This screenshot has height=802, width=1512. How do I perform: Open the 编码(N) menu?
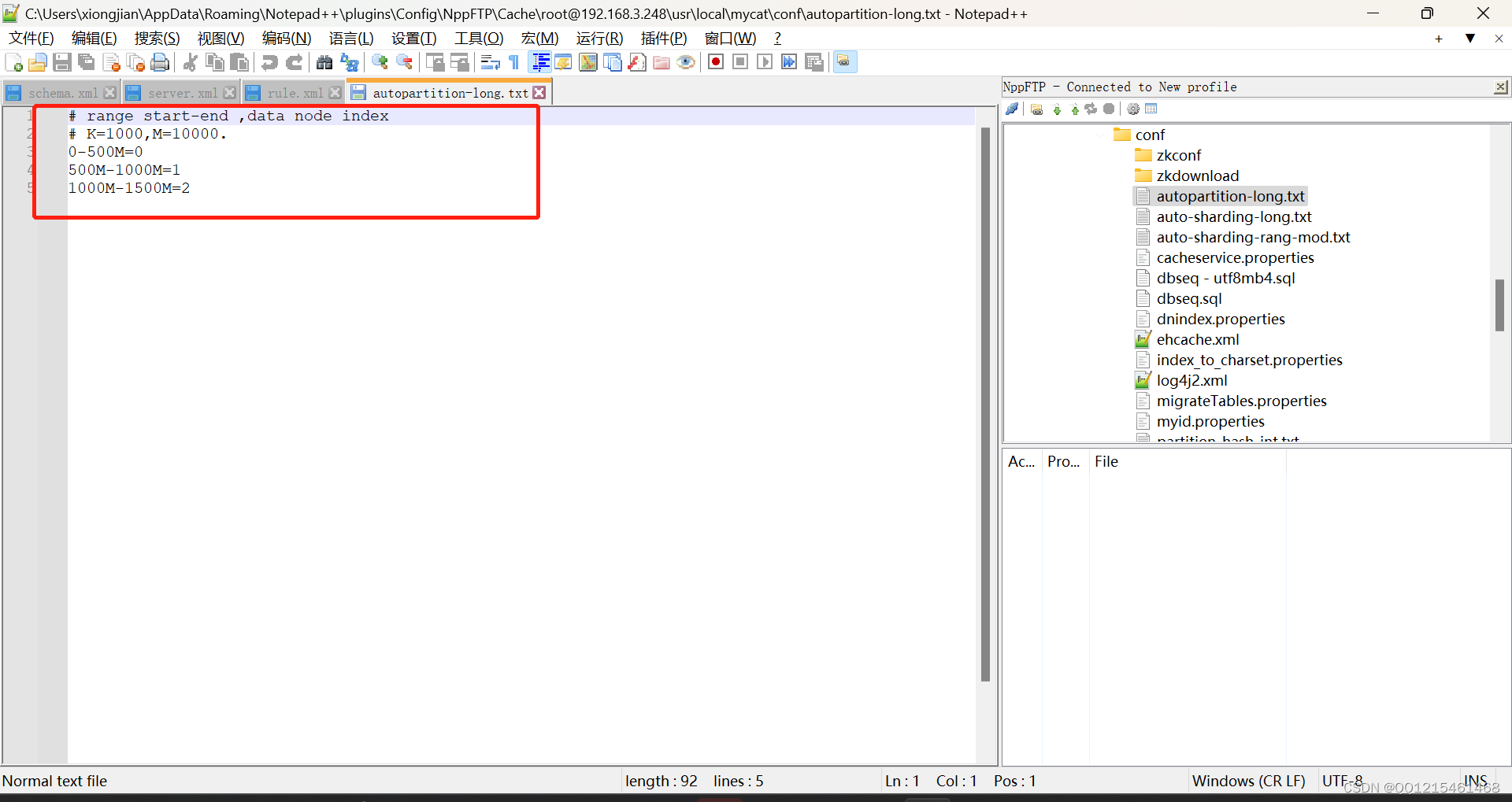[x=287, y=39]
